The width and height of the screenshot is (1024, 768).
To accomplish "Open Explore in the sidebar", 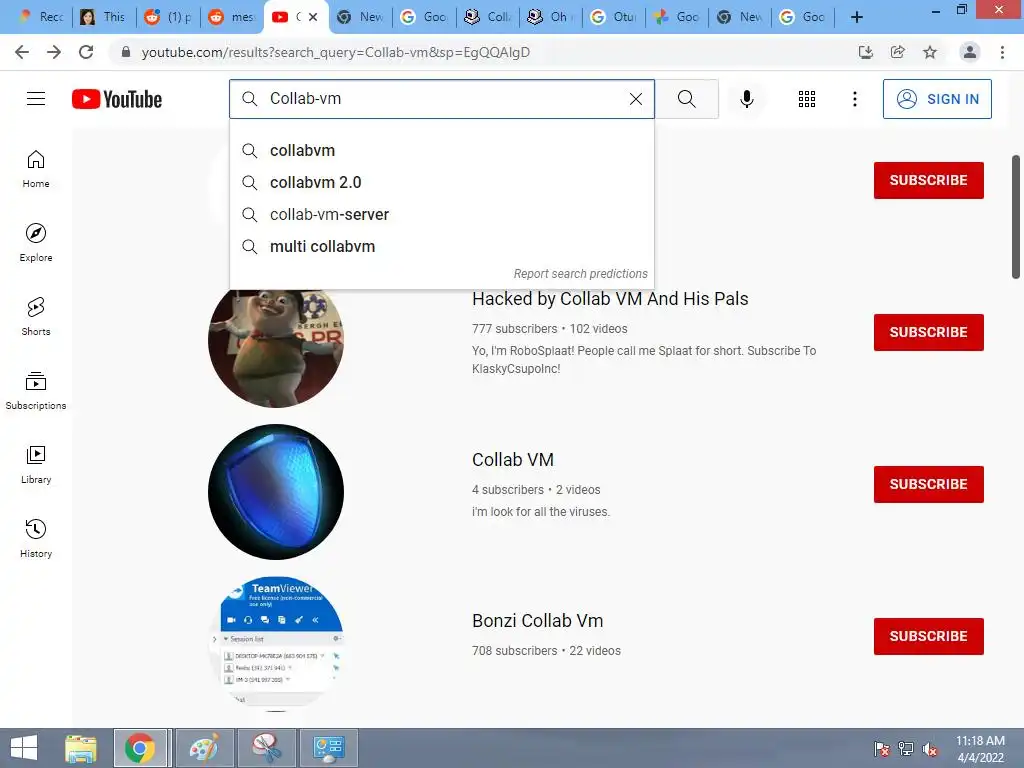I will (36, 243).
